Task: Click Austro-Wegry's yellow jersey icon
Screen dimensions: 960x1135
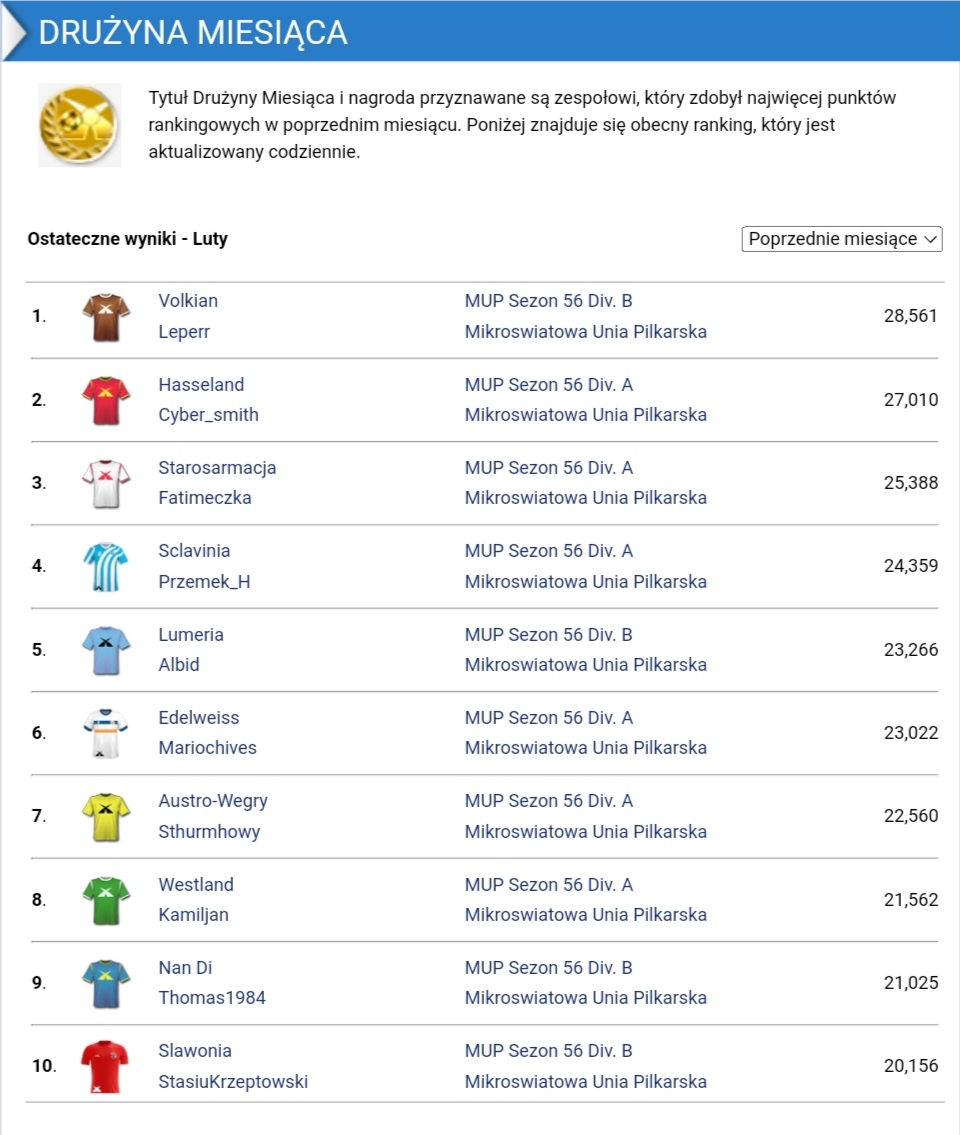Action: (x=106, y=817)
